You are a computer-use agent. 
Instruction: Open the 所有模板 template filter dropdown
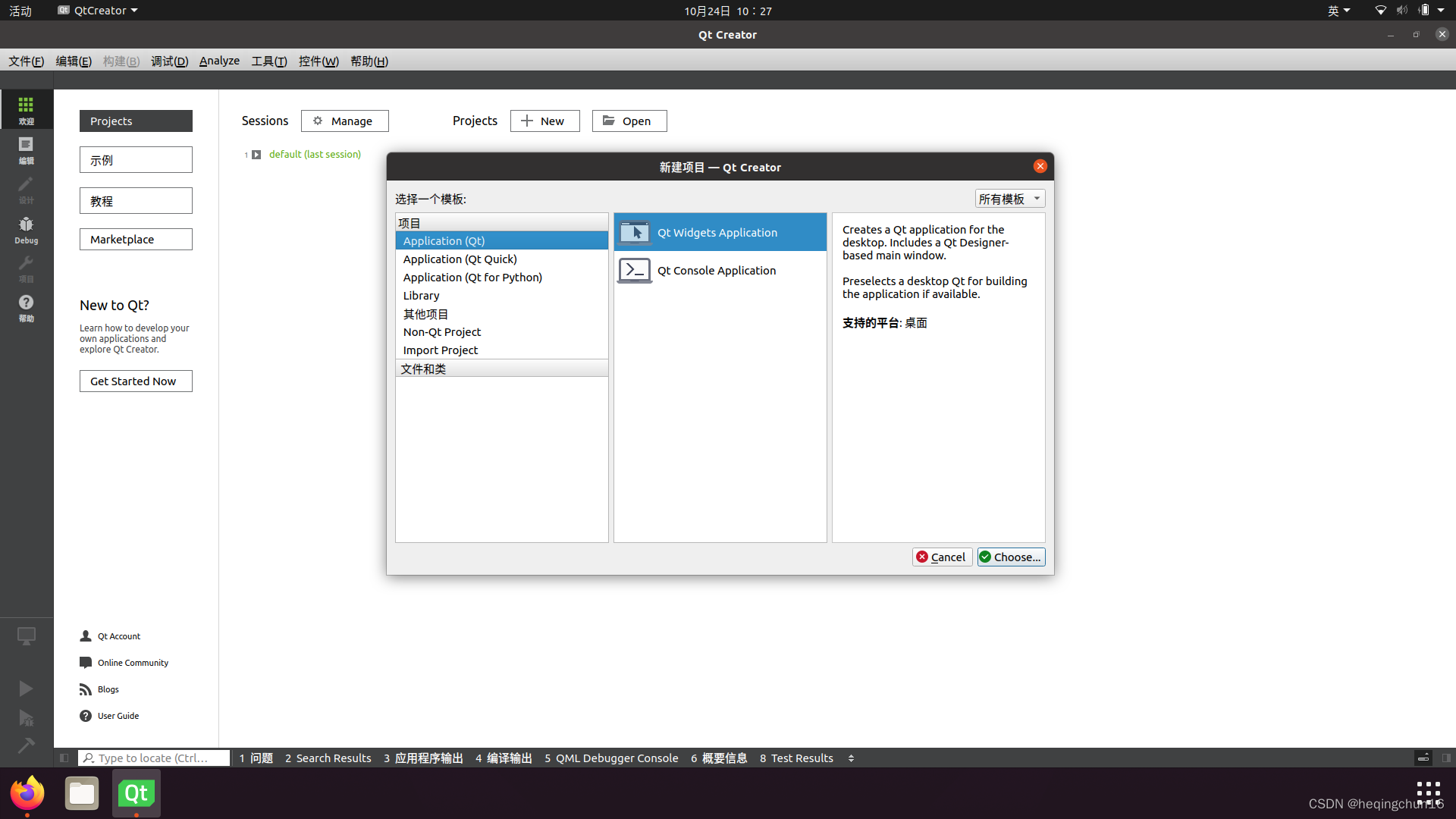click(1009, 199)
